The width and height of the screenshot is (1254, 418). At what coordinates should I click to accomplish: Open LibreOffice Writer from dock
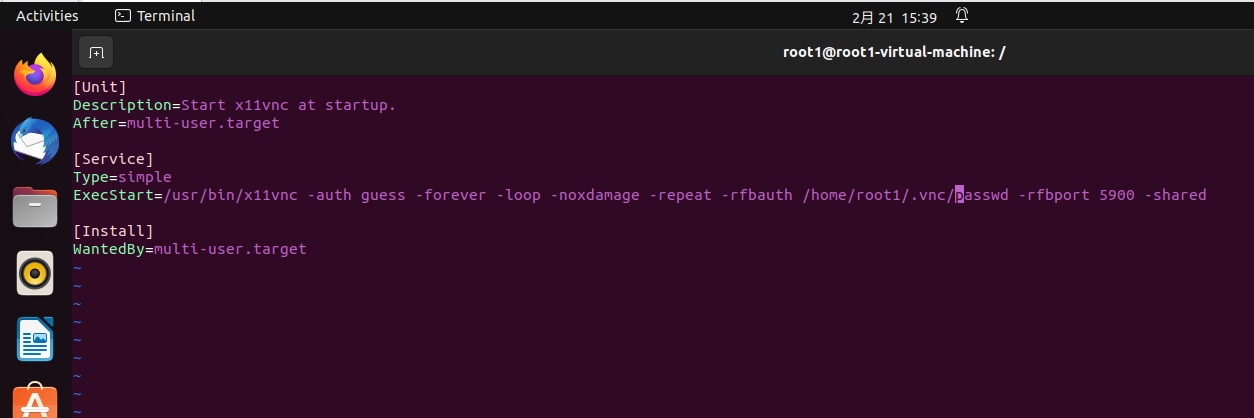tap(35, 339)
